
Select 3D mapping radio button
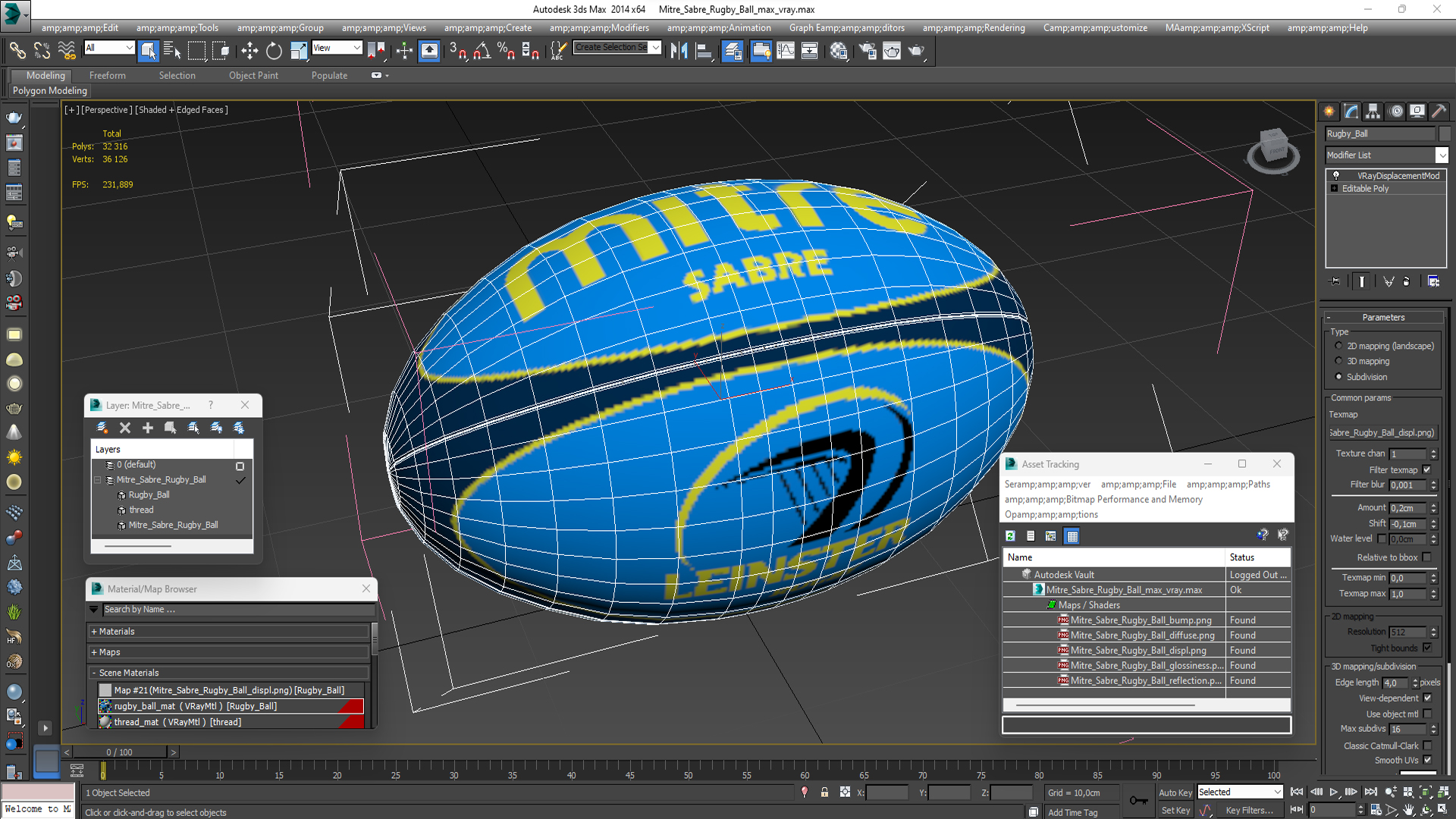click(x=1338, y=361)
